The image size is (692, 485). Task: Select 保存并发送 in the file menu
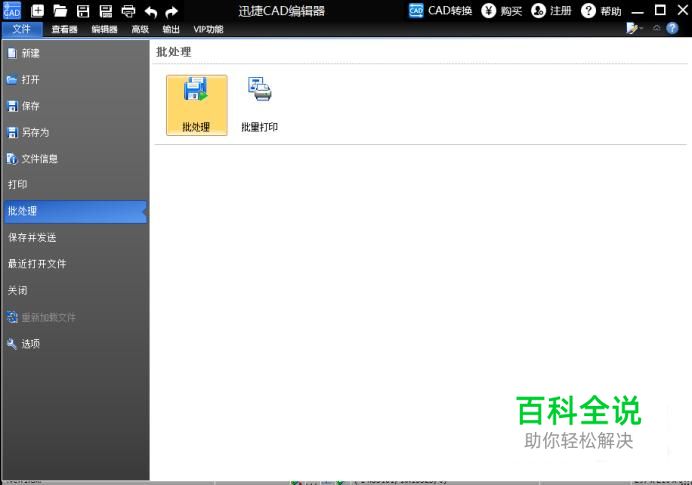75,238
